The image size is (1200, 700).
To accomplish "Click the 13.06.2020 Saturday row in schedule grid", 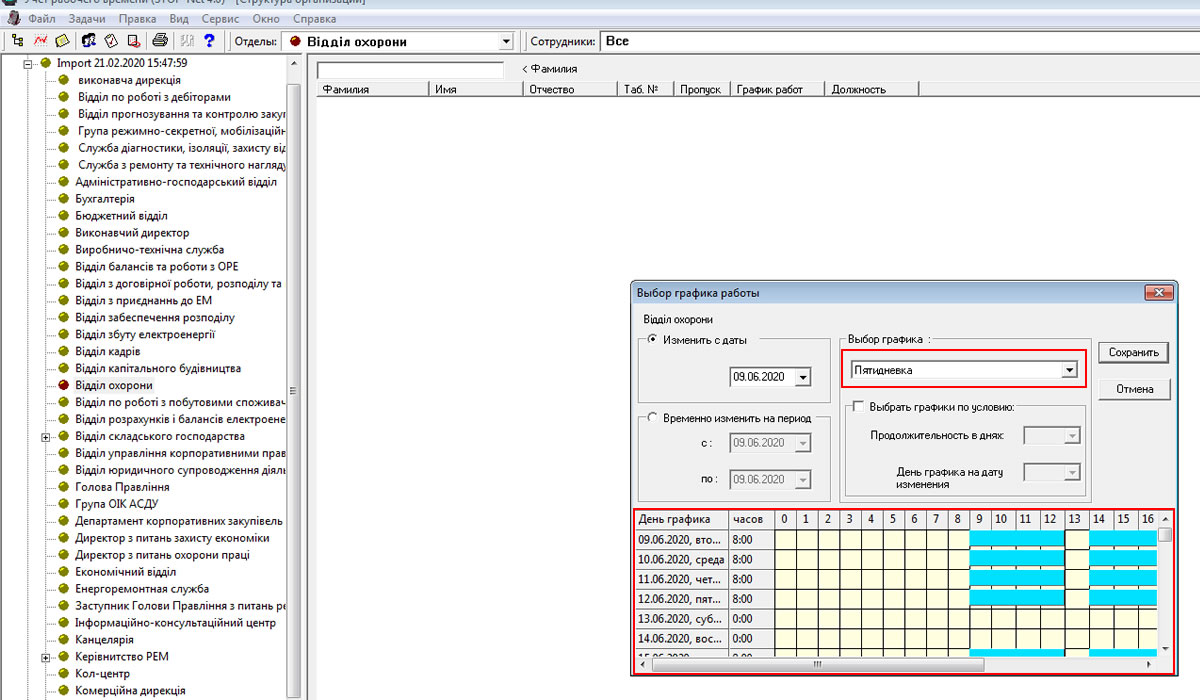I will pos(895,618).
